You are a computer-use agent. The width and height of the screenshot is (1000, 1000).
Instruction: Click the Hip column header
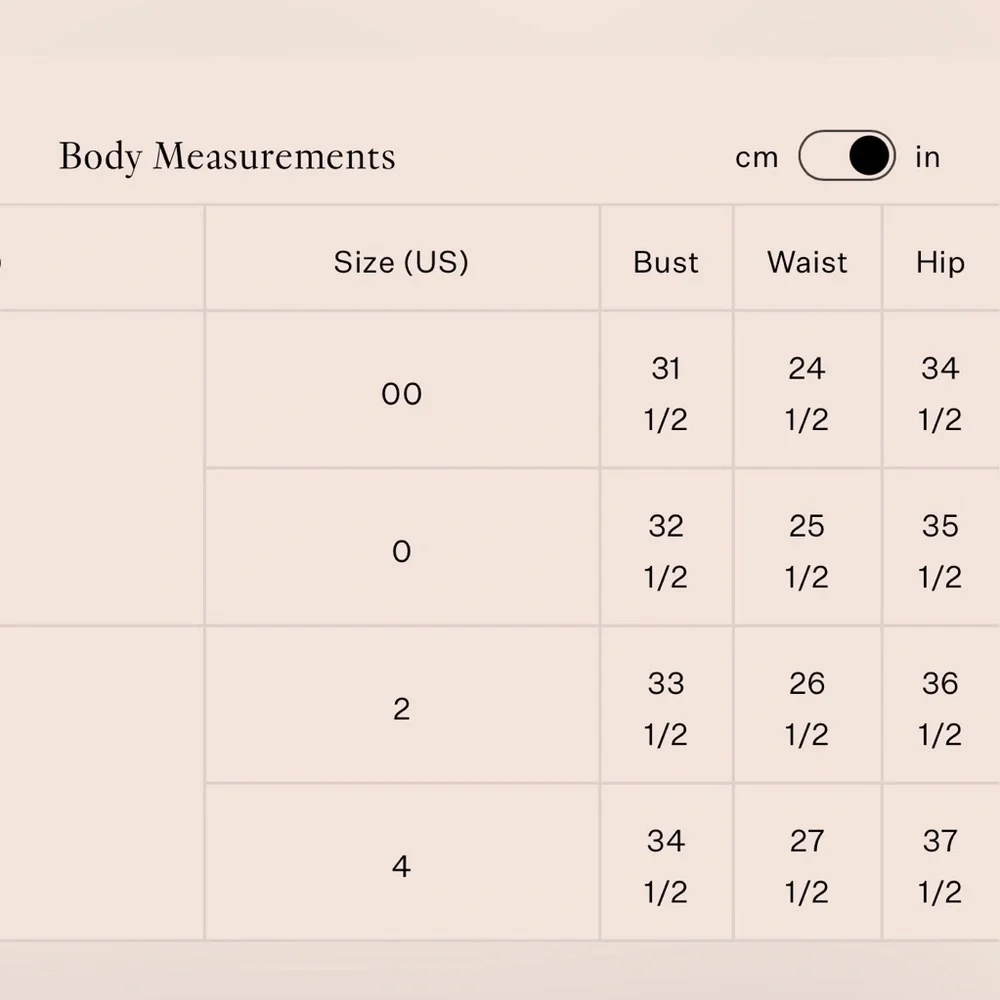[x=940, y=262]
